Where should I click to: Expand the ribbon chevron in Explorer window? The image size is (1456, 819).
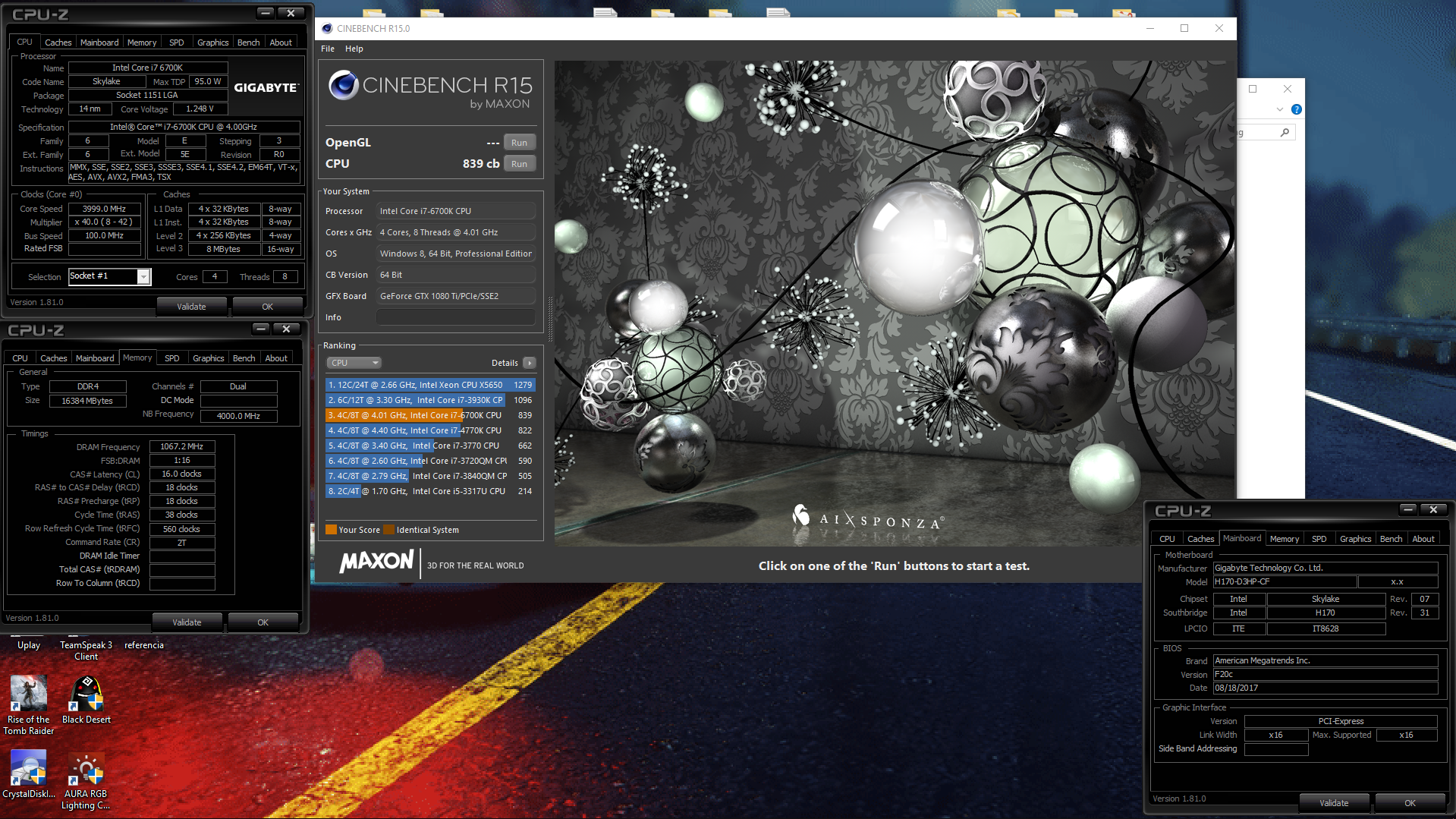1280,109
